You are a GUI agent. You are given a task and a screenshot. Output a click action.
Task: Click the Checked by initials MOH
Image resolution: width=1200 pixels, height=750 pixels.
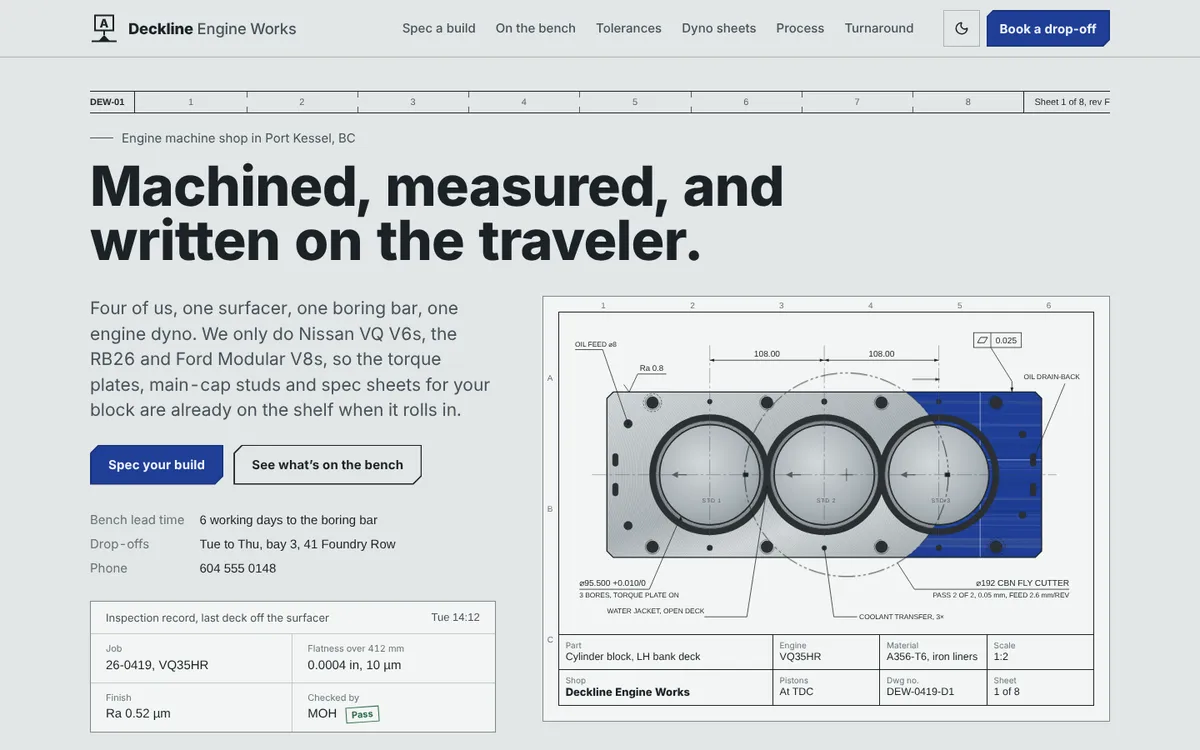point(322,714)
